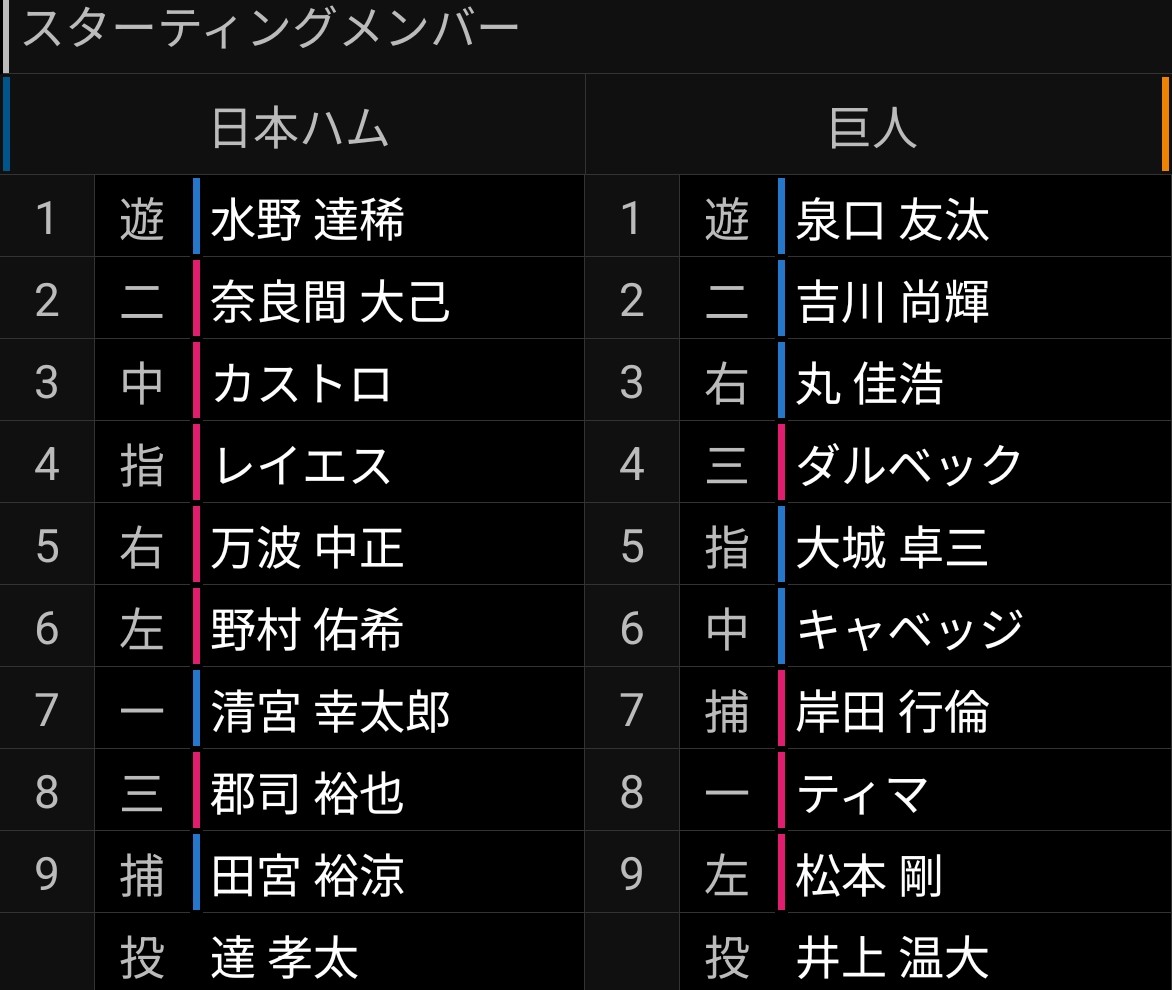Image resolution: width=1172 pixels, height=990 pixels.
Task: Select 万波 中正 entry
Action: click(x=307, y=548)
